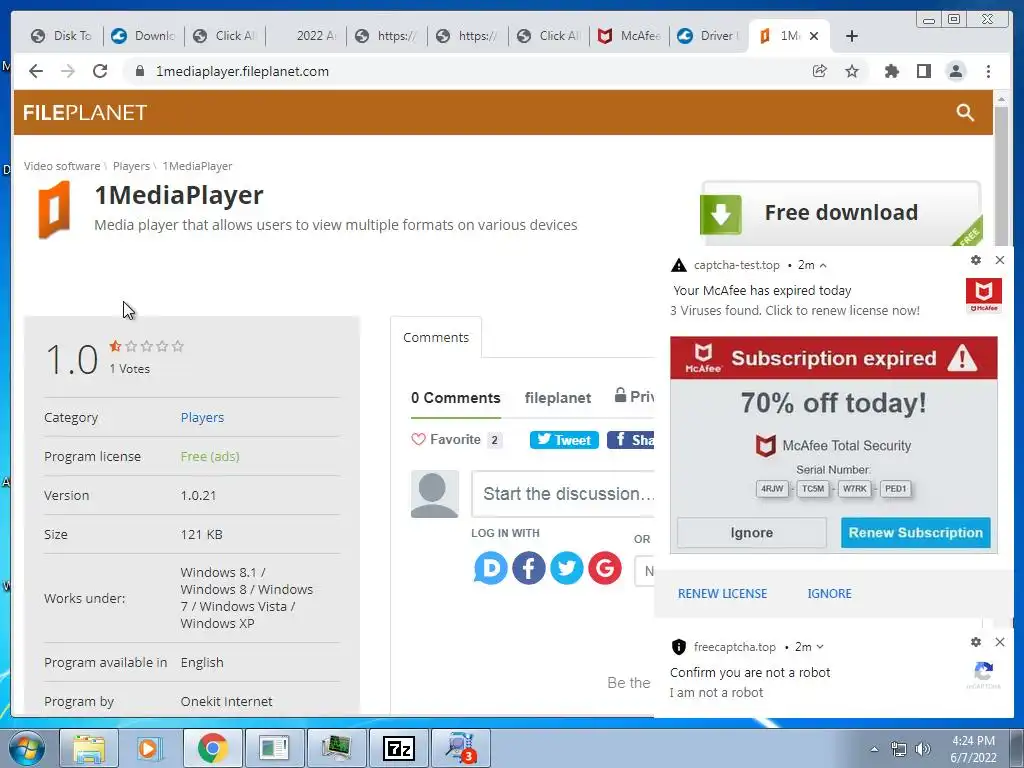Click version value 1.0.21
The width and height of the screenshot is (1024, 768).
click(x=199, y=495)
